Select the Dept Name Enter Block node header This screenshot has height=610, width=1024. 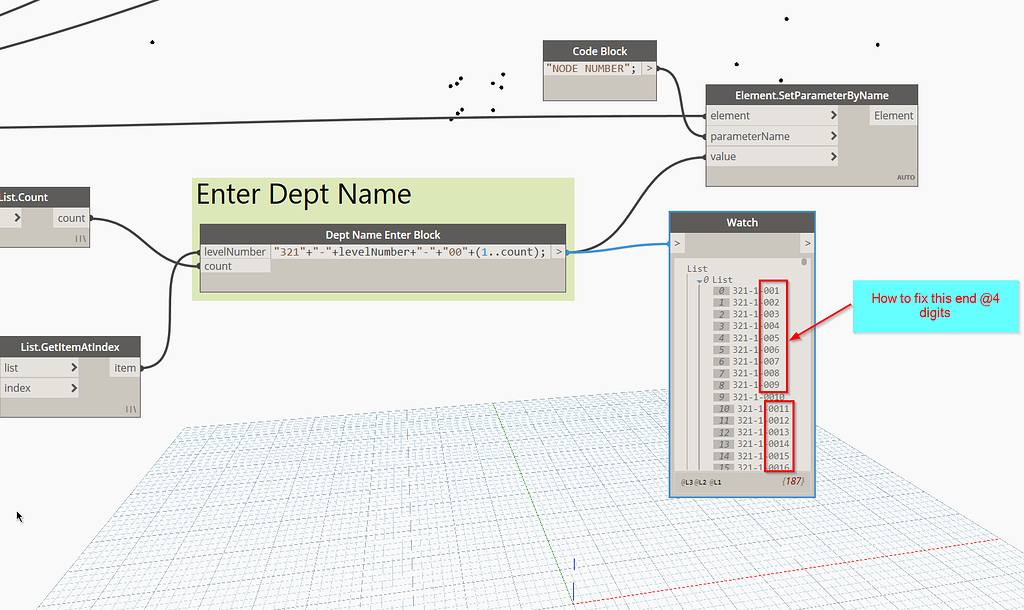(x=382, y=234)
